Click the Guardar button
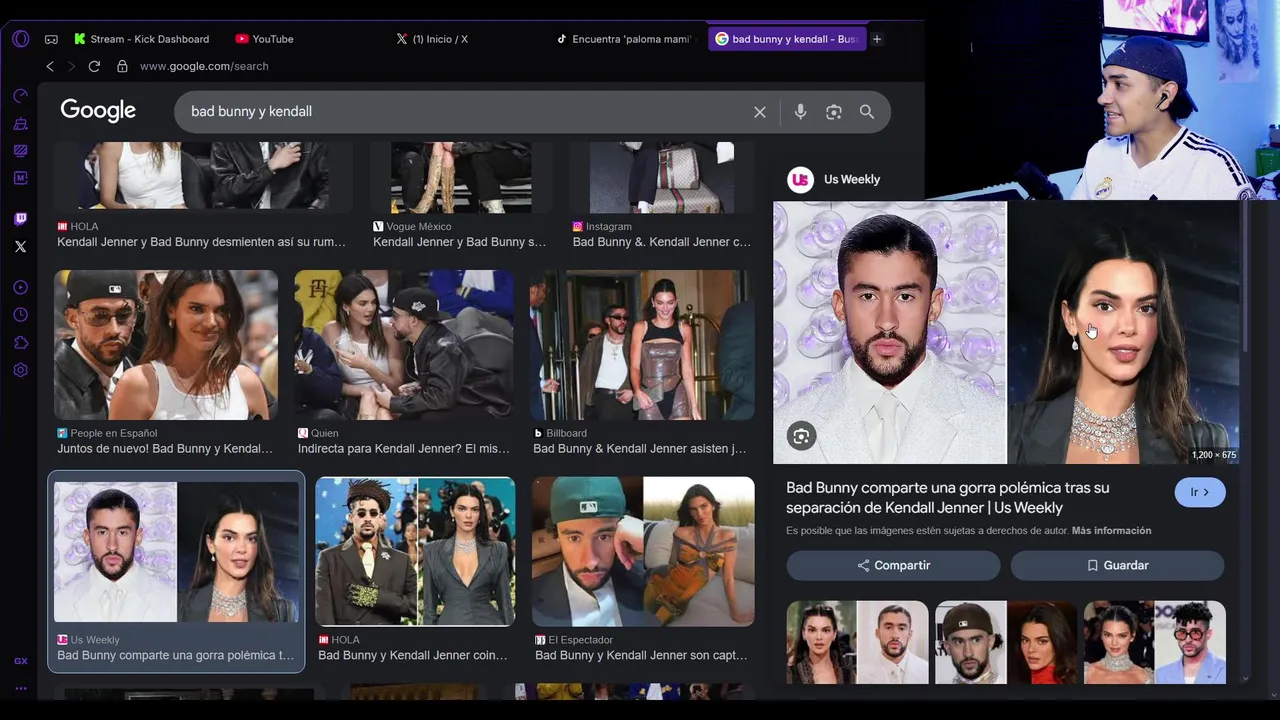This screenshot has width=1280, height=720. [x=1117, y=565]
